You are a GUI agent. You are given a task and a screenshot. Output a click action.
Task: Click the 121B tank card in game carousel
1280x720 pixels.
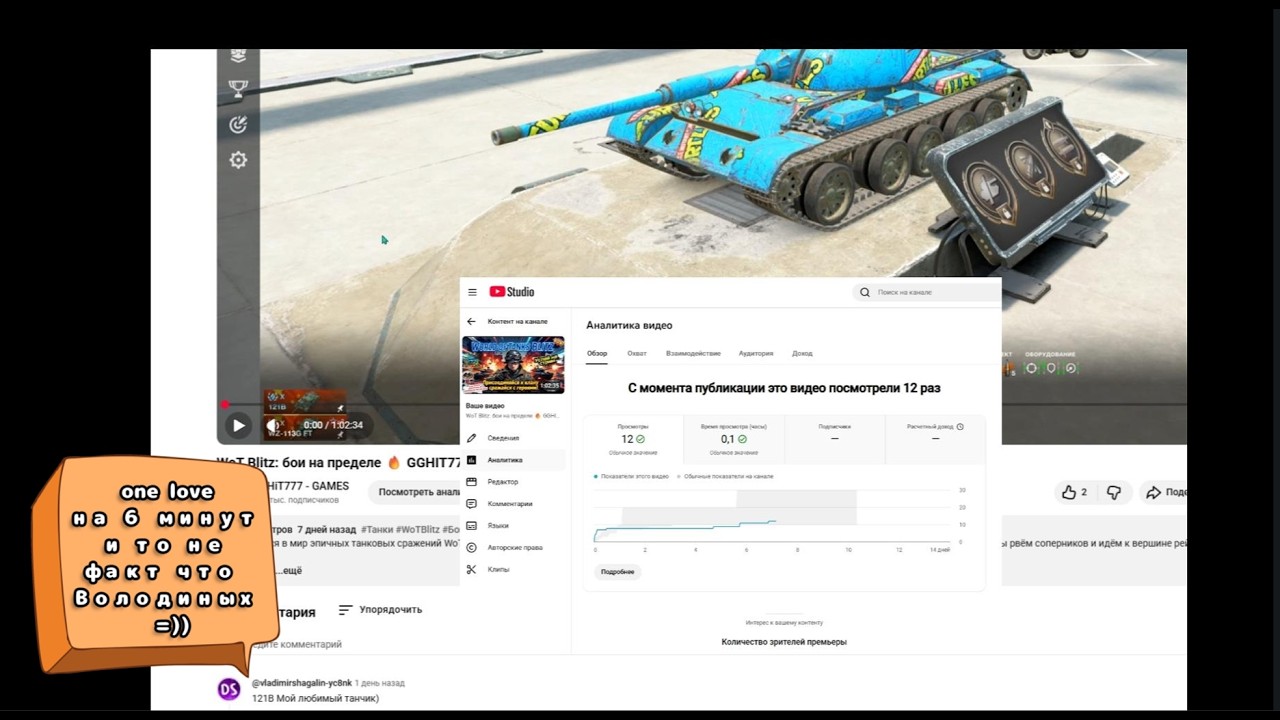coord(305,401)
